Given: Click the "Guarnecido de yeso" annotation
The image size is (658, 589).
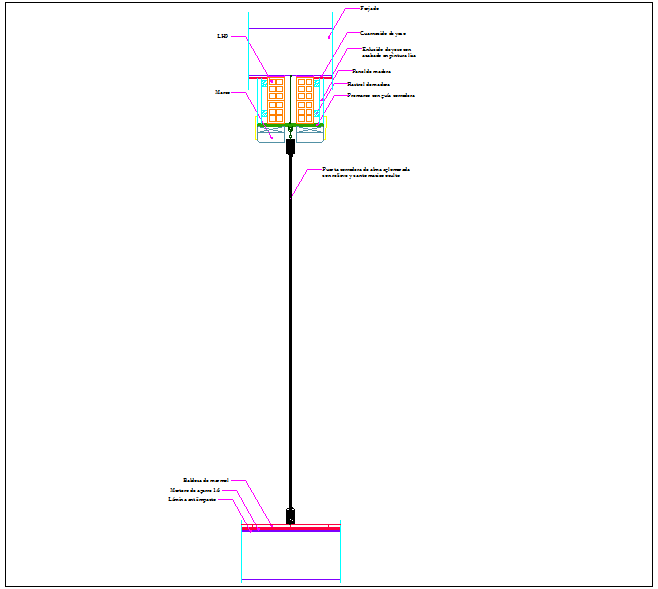Looking at the screenshot, I should point(383,33).
